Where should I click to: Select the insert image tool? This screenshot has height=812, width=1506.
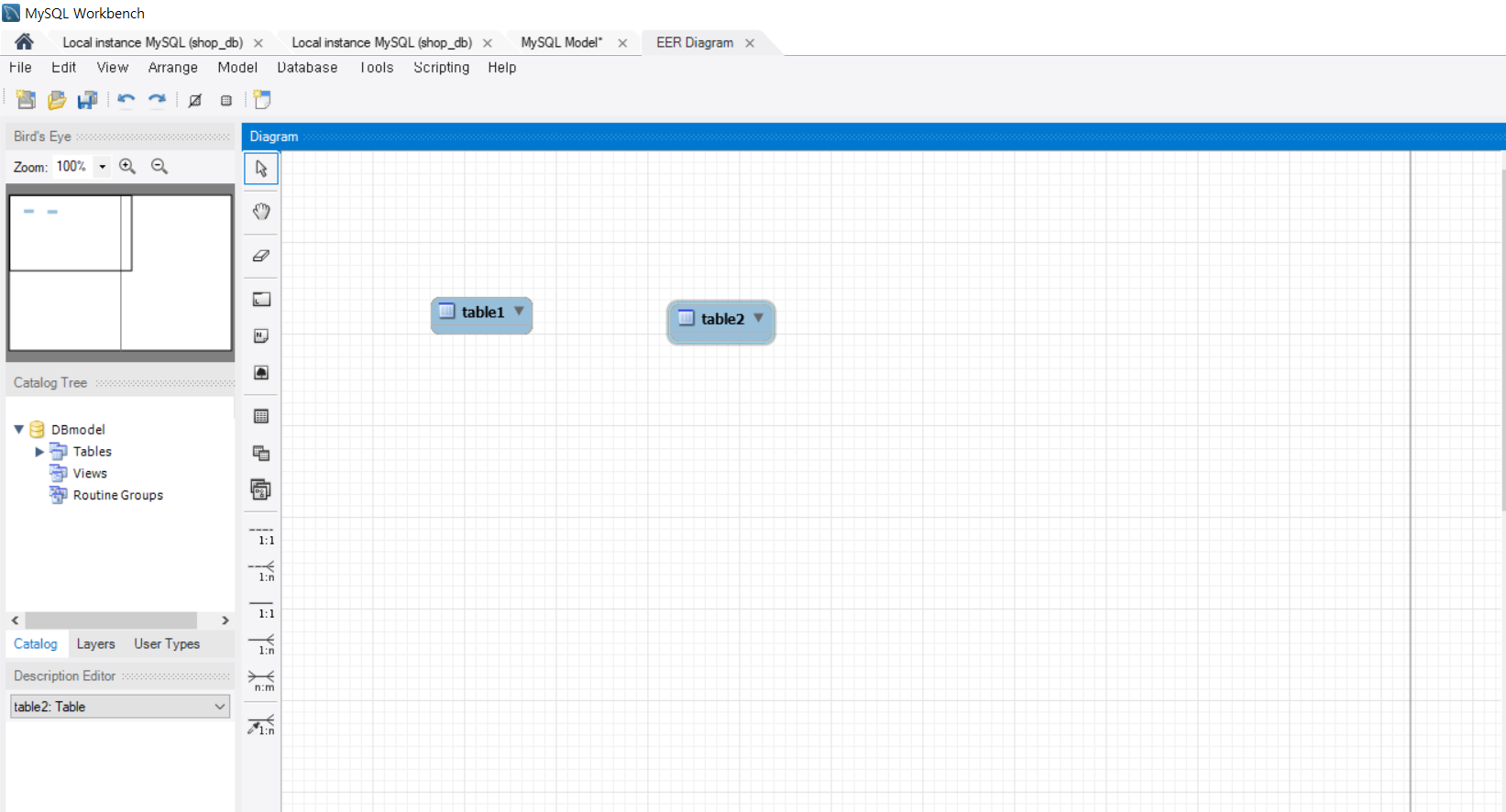coord(261,373)
